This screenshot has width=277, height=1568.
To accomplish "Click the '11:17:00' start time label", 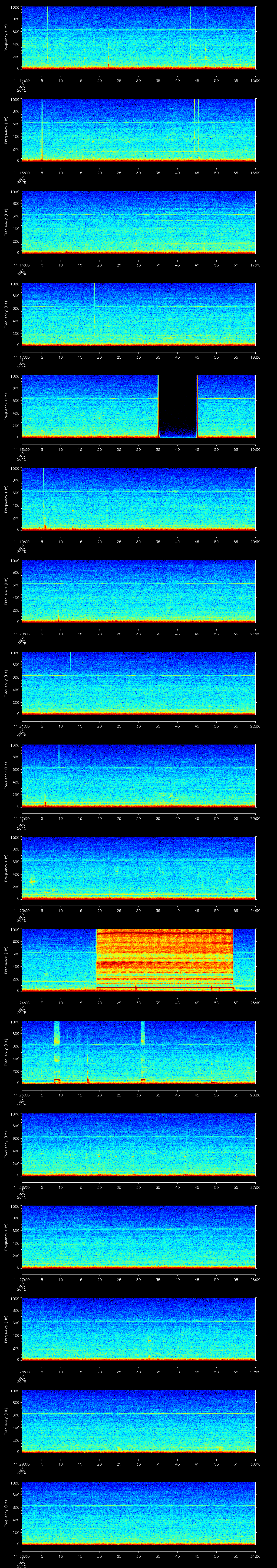I will coord(21,357).
